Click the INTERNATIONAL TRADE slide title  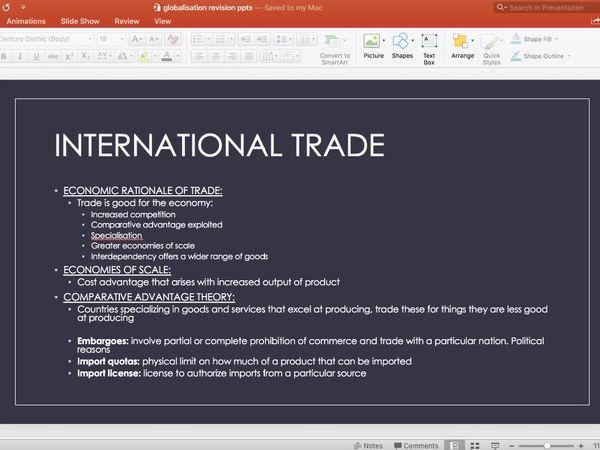point(219,145)
